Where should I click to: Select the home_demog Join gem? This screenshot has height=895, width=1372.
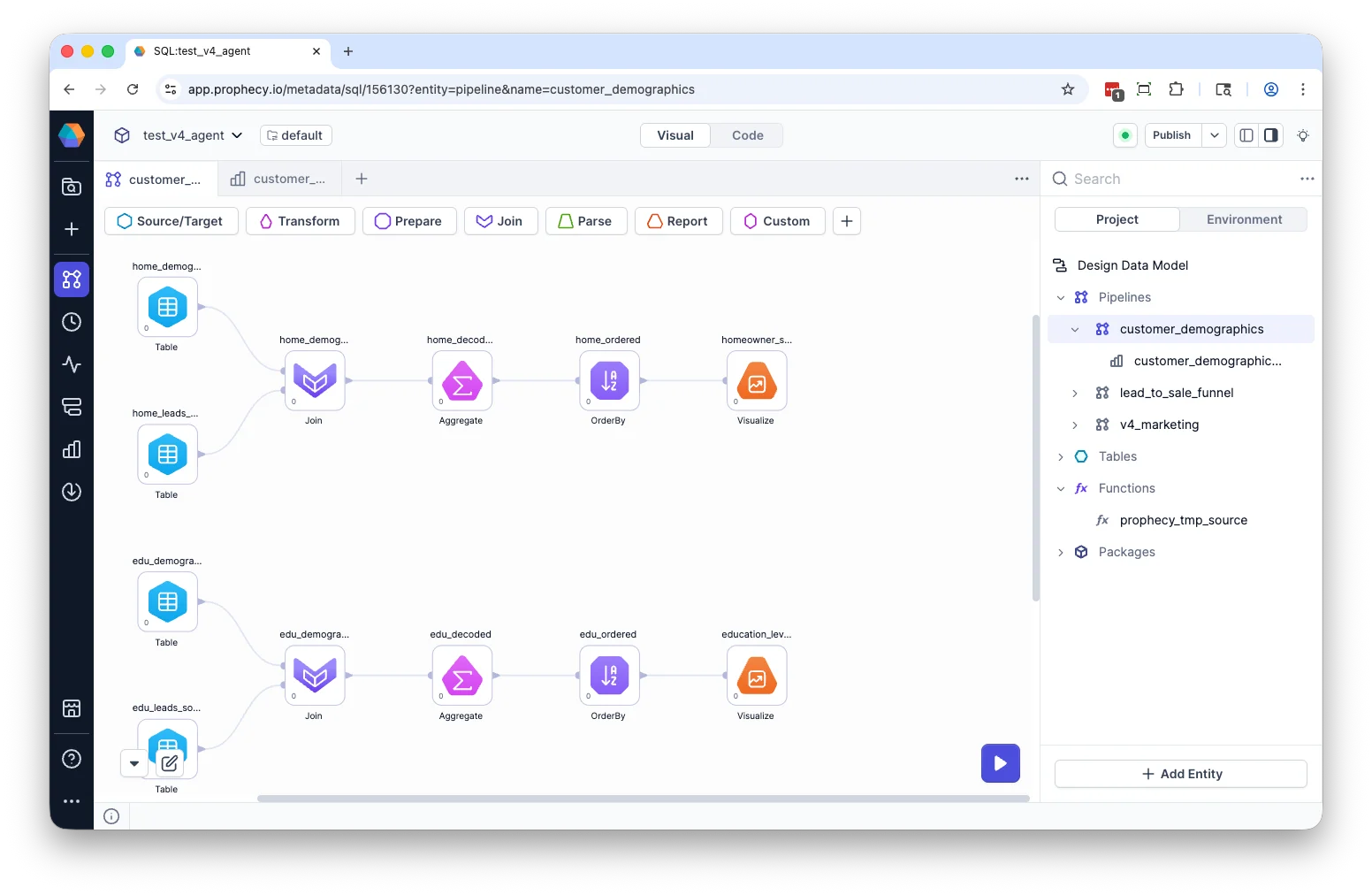coord(315,381)
